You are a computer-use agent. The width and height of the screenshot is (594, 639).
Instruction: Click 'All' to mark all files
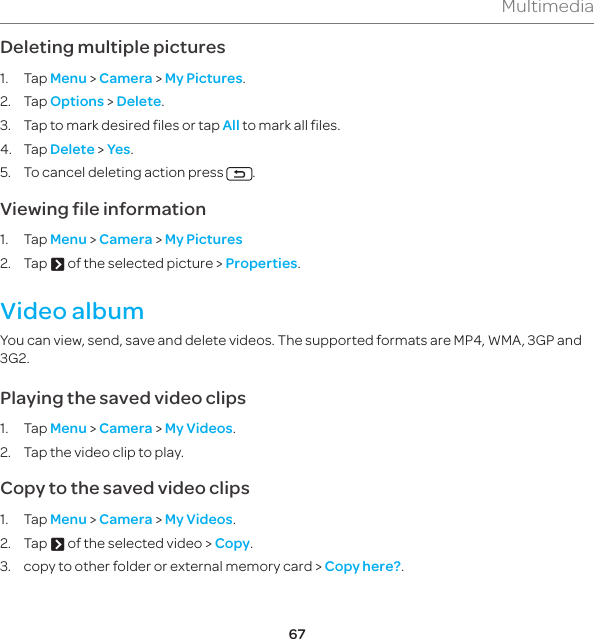tap(231, 125)
